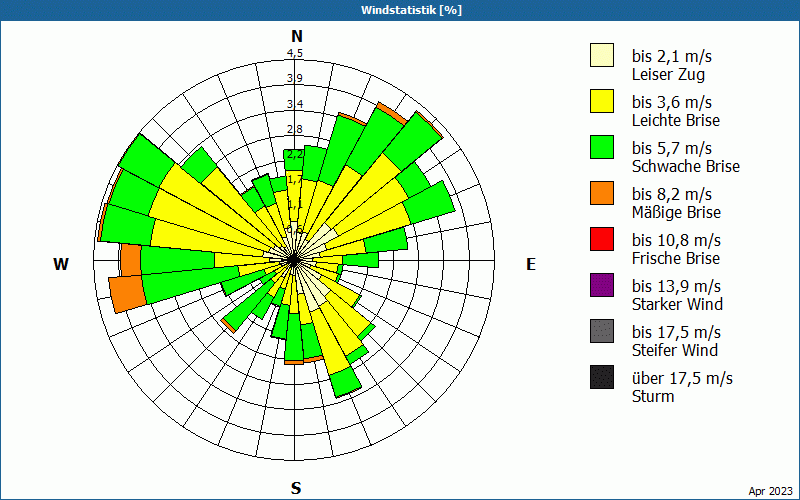Click the purple 'bis 13,9 m/s' legend swatch
The width and height of the screenshot is (800, 500).
coord(602,285)
